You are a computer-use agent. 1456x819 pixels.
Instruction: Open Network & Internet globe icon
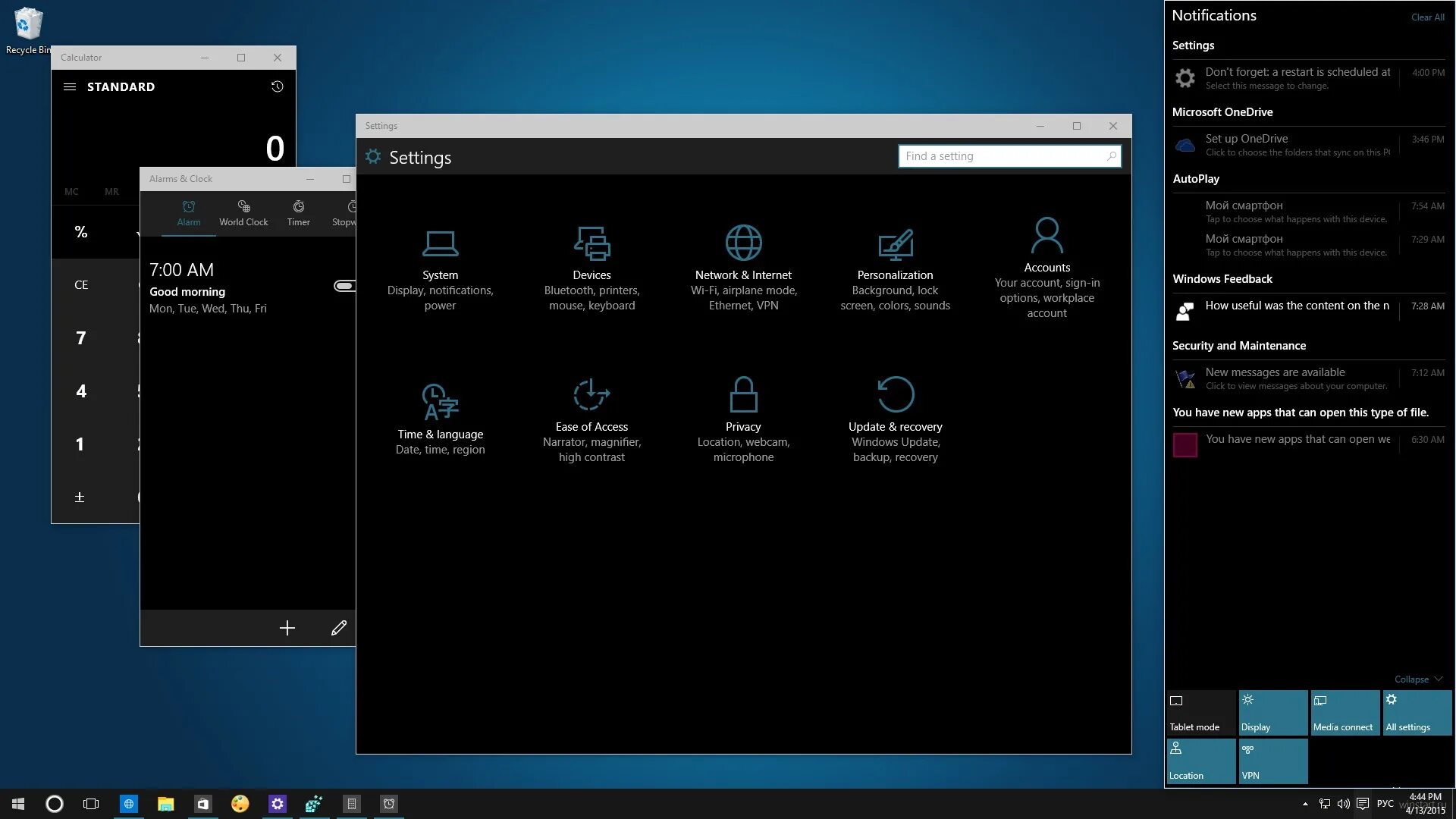click(743, 243)
